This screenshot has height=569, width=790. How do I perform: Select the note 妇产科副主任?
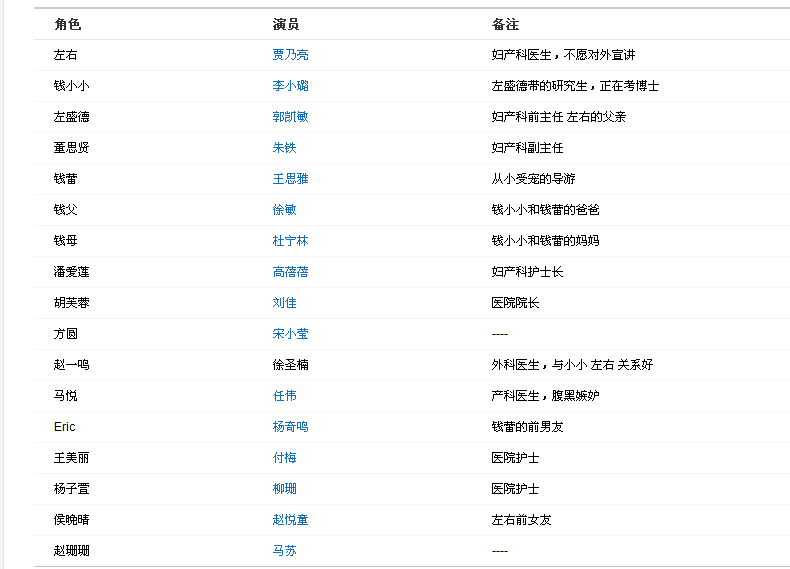[x=528, y=148]
